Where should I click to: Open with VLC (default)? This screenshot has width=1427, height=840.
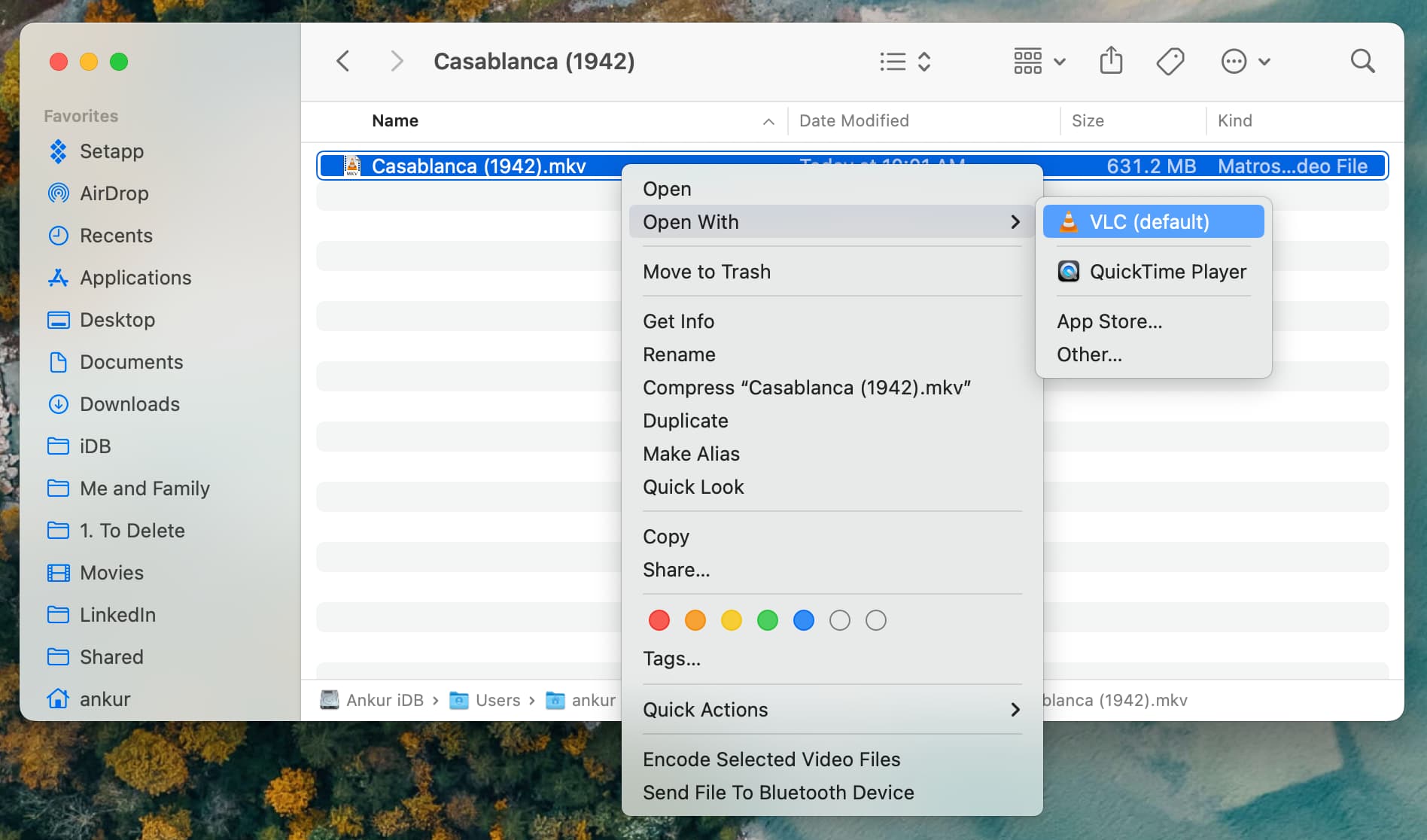[x=1154, y=222]
